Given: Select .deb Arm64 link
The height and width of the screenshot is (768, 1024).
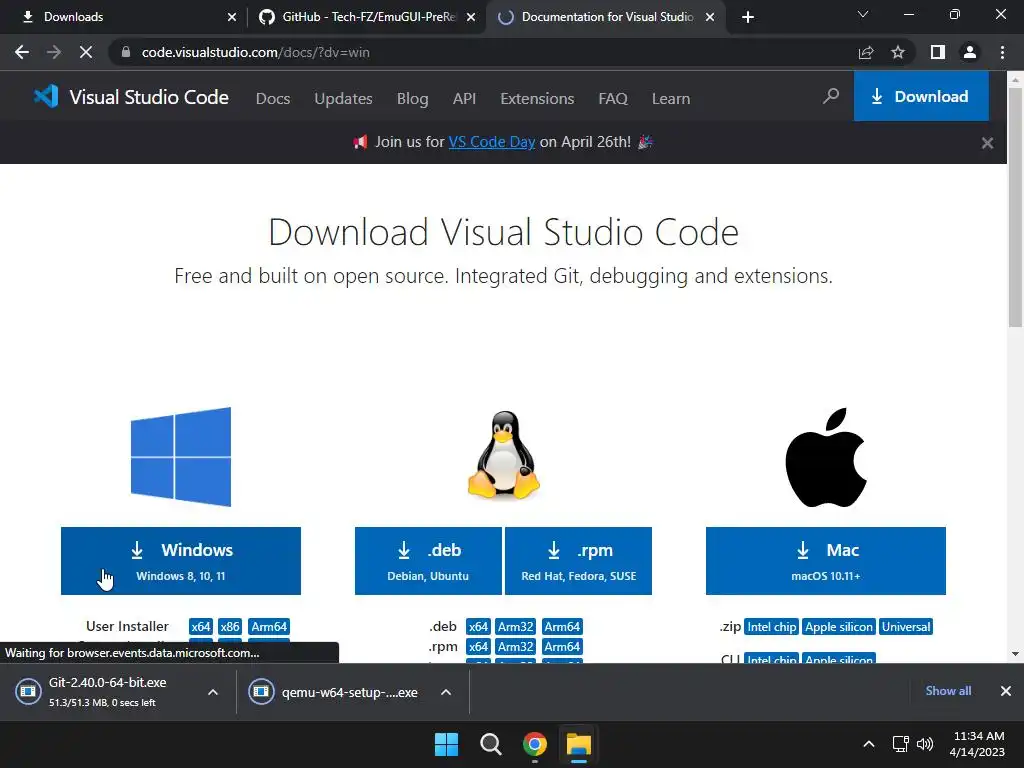Looking at the screenshot, I should click(x=562, y=626).
